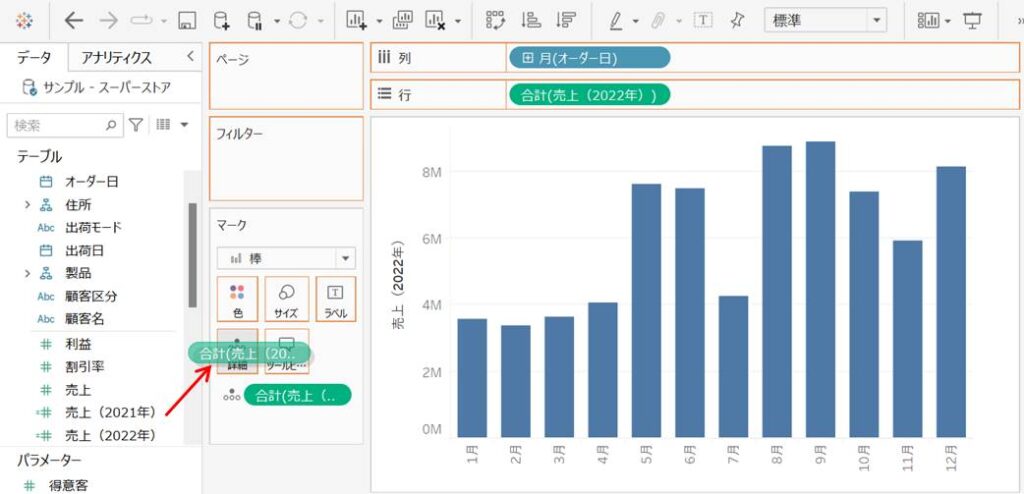
Task: Sort ascending using toolbar icon
Action: click(531, 21)
